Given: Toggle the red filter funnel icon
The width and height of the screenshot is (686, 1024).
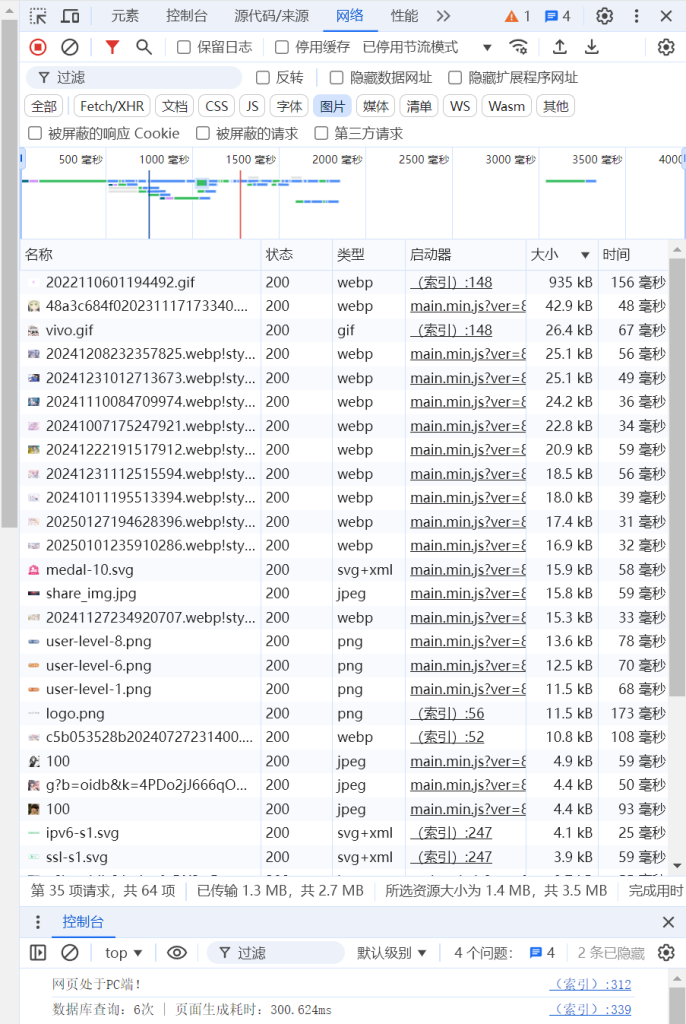Looking at the screenshot, I should 112,47.
